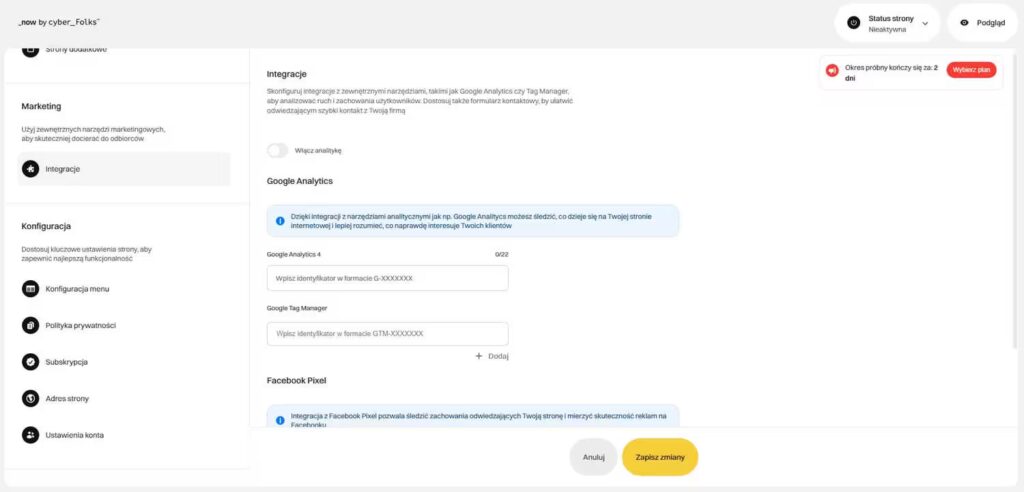Click the Subskrypcja checkmark icon
The height and width of the screenshot is (492, 1024).
(30, 362)
